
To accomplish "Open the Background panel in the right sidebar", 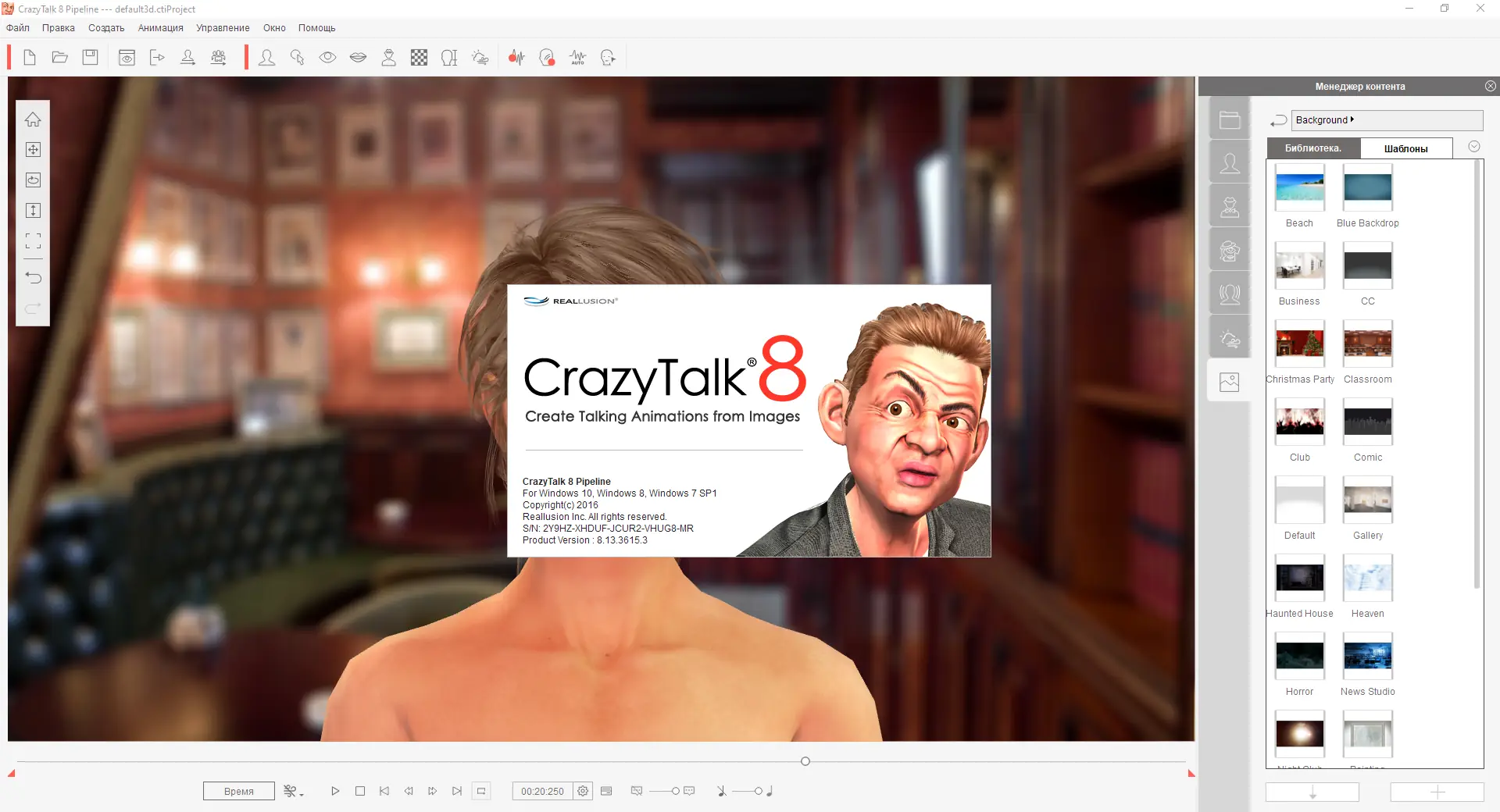I will (x=1229, y=382).
